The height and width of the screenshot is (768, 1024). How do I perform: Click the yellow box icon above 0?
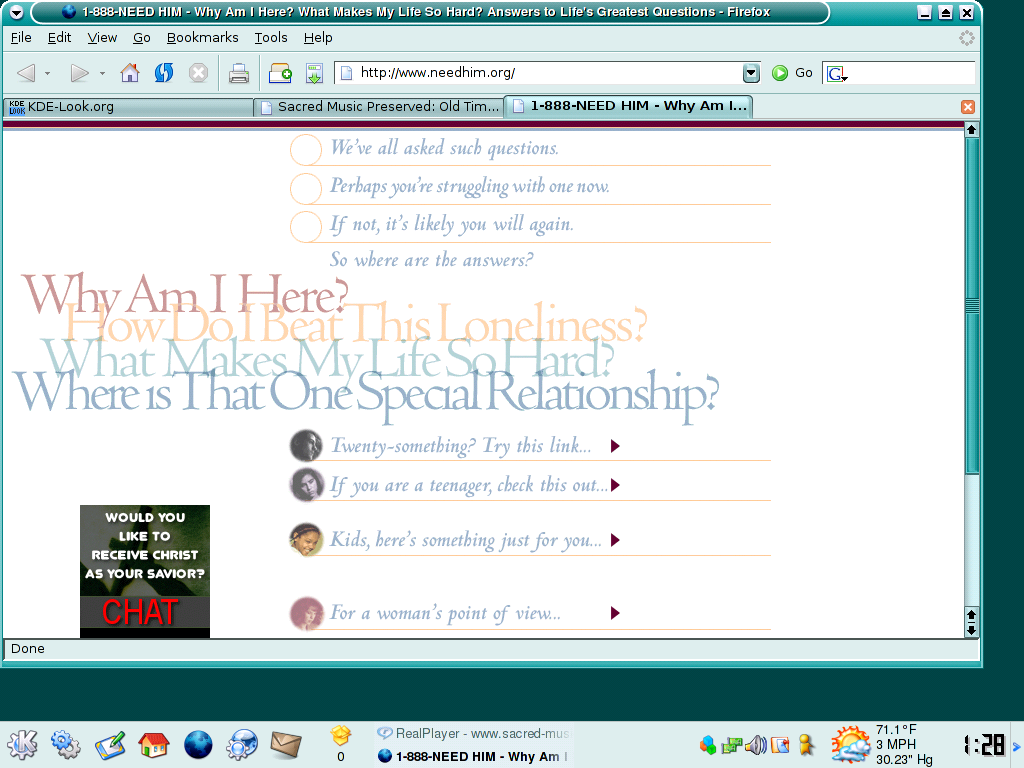pyautogui.click(x=340, y=736)
